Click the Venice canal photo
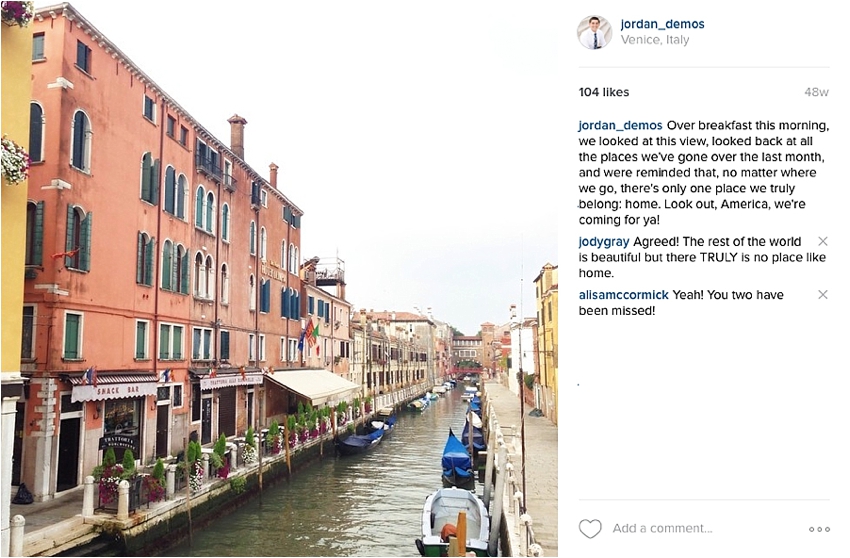Screen dimensions: 850x558 click(279, 279)
